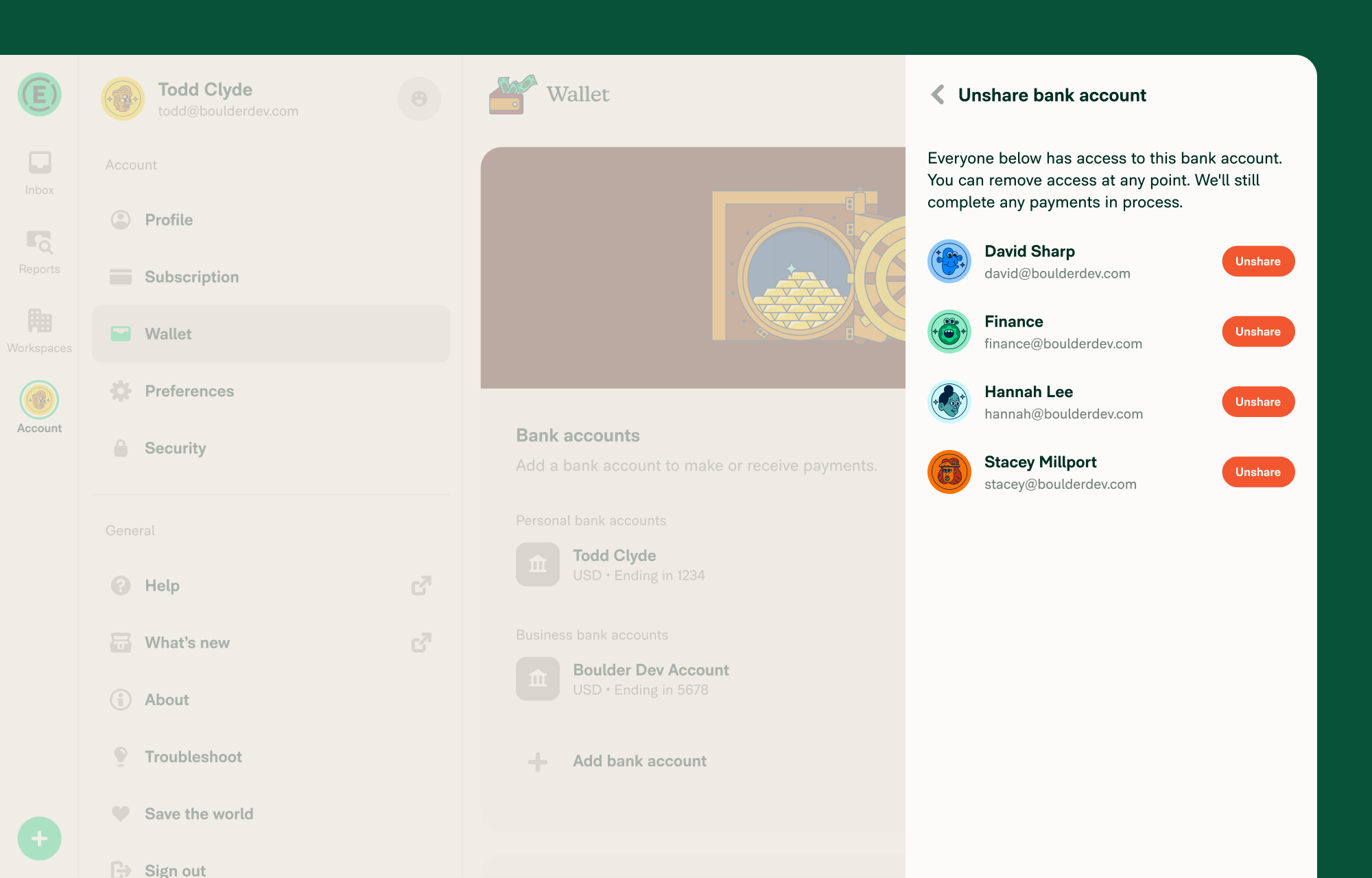Click Sign out at the bottom
The image size is (1372, 878).
click(x=174, y=868)
